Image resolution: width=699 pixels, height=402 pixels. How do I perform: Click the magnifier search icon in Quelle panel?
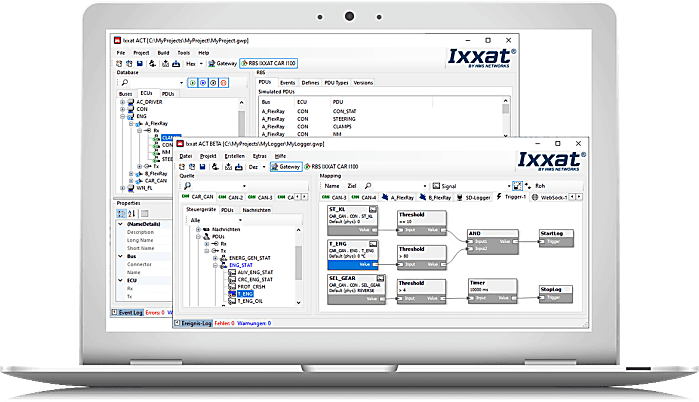(x=188, y=185)
